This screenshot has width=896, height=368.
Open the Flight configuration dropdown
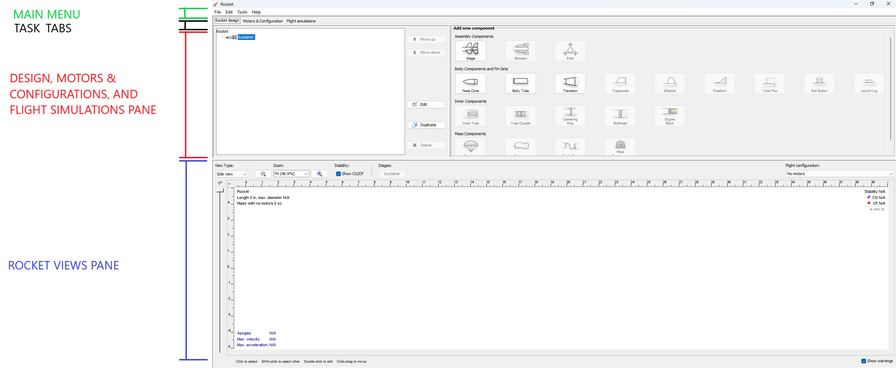[x=839, y=174]
